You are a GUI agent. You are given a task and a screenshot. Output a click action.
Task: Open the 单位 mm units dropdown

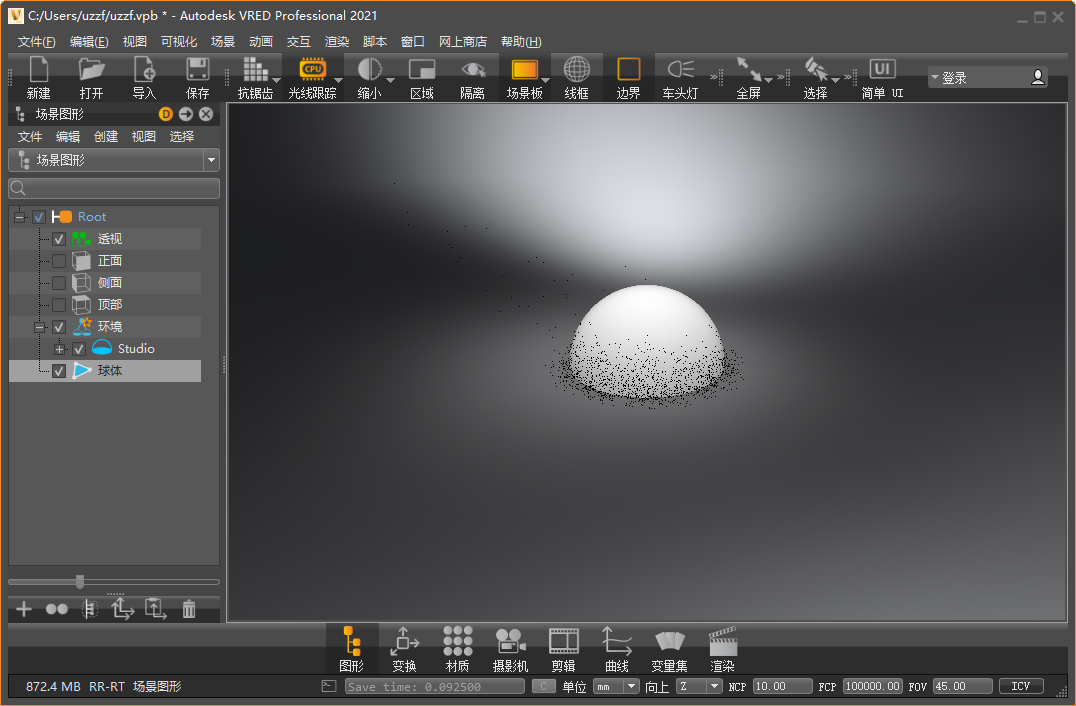(x=615, y=686)
